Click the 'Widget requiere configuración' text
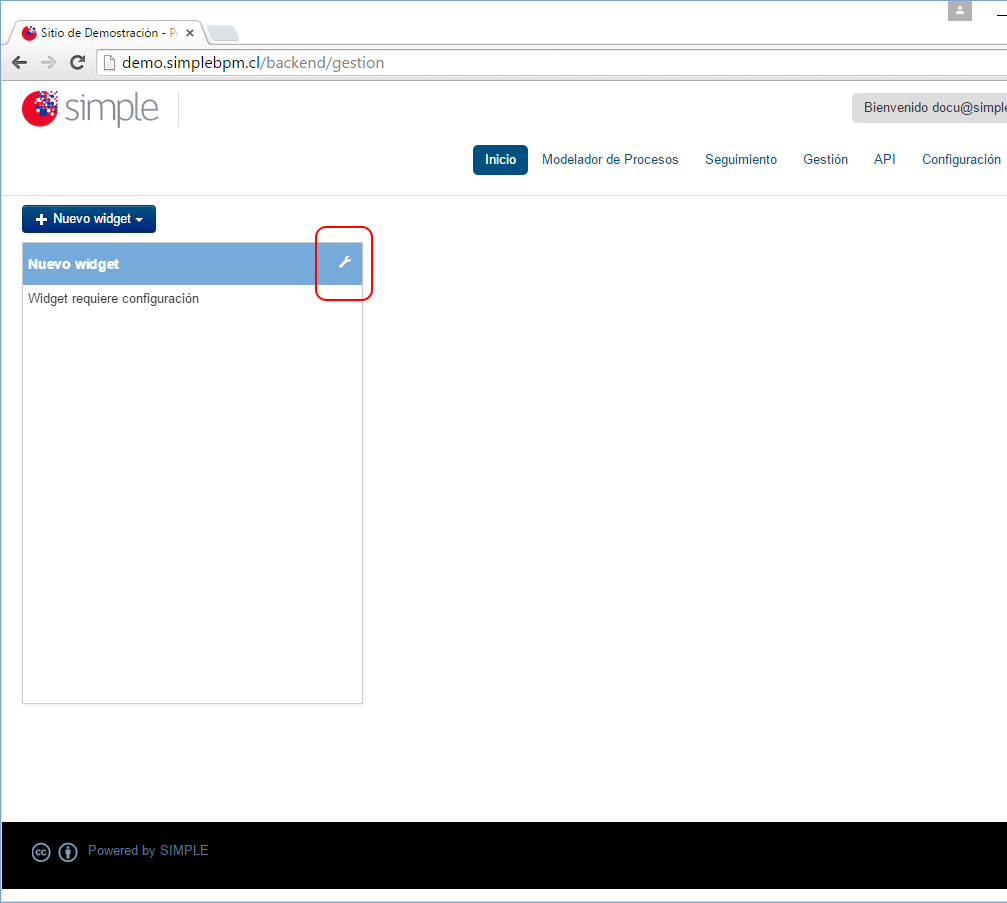This screenshot has width=1007, height=903. tap(114, 299)
